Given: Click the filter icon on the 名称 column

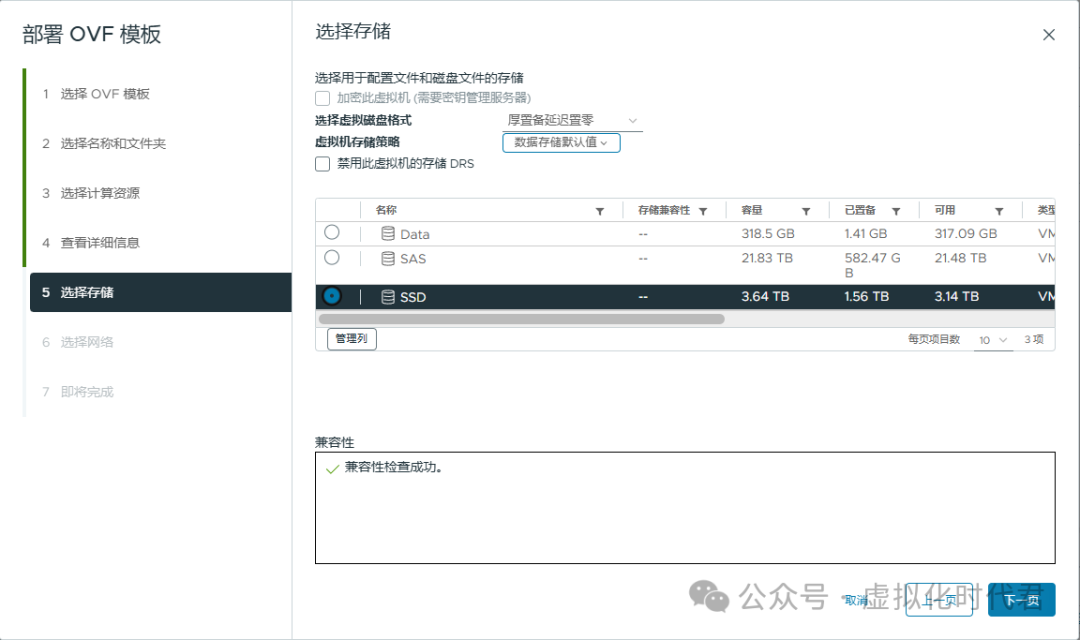Looking at the screenshot, I should [600, 210].
